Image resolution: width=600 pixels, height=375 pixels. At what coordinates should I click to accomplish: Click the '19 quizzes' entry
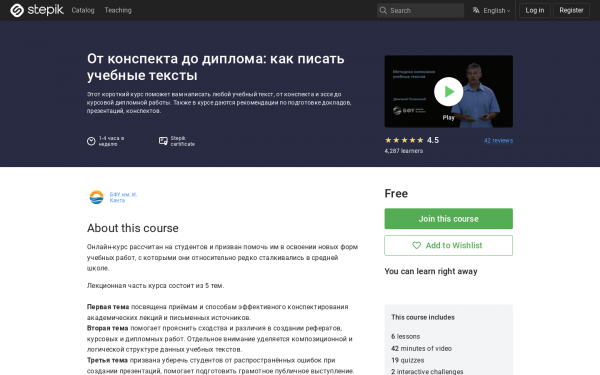[x=408, y=360]
